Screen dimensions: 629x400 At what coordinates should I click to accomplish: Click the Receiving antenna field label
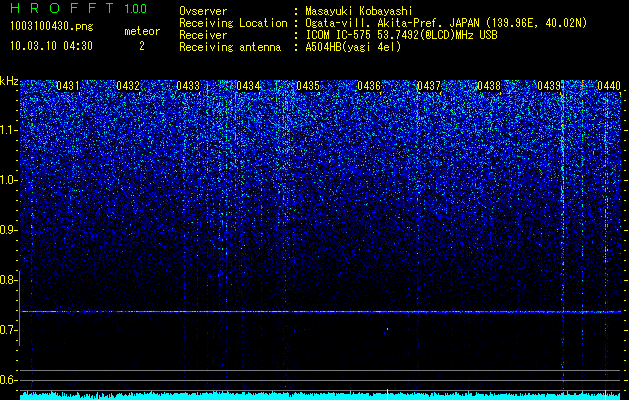230,47
